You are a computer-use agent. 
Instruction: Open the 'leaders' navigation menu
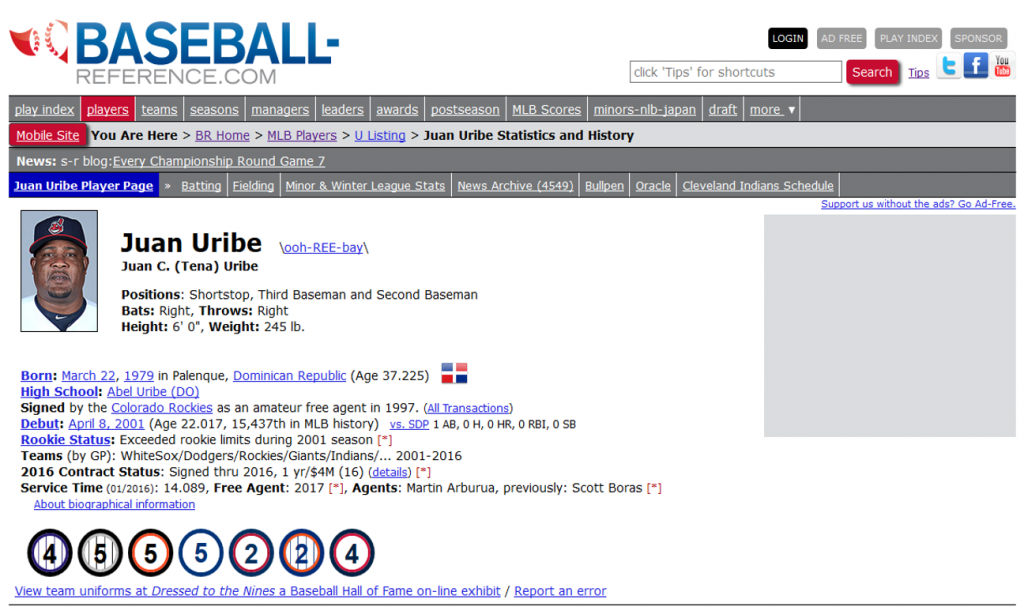(x=342, y=110)
